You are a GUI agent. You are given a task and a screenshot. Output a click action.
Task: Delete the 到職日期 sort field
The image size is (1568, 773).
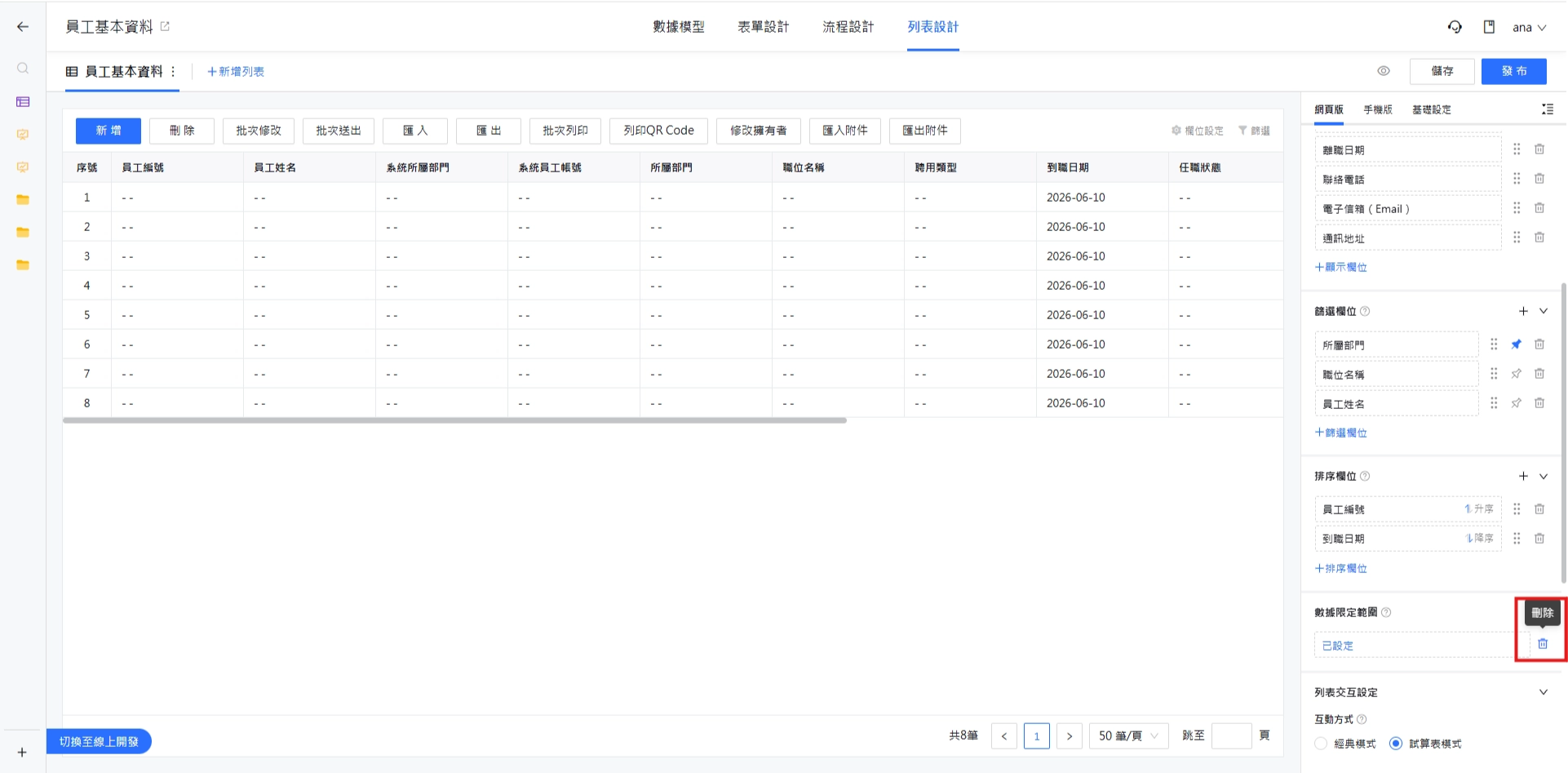click(x=1539, y=539)
